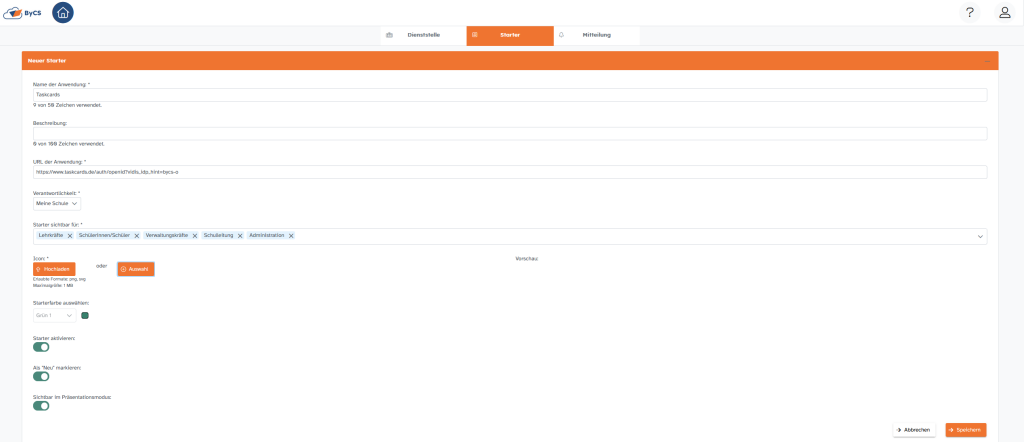Open the Verantwortlichkeit Meine Schule dropdown
The height and width of the screenshot is (442, 1024).
57,203
